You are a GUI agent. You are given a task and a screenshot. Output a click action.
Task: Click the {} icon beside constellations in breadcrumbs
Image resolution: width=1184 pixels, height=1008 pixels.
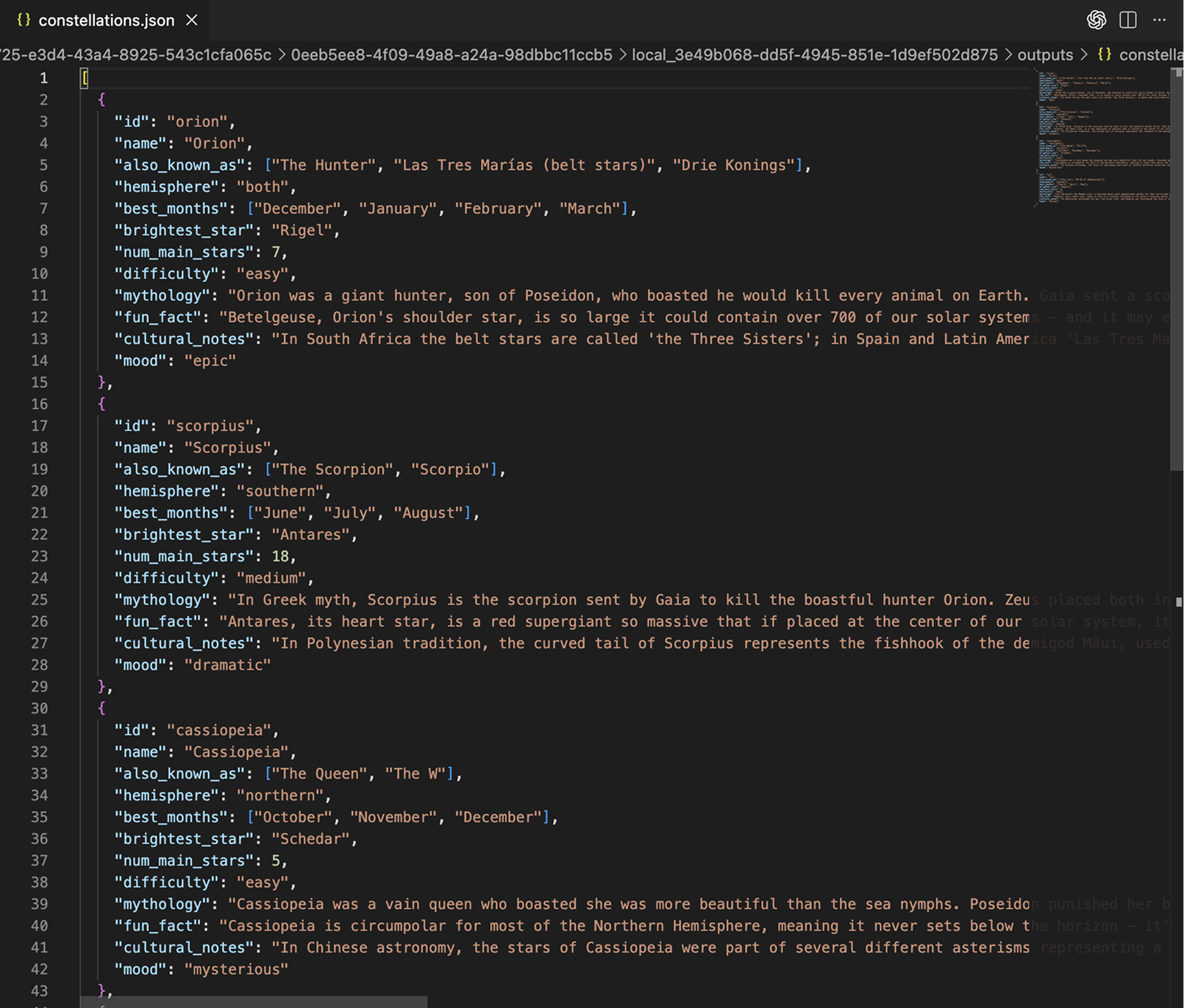[1103, 54]
